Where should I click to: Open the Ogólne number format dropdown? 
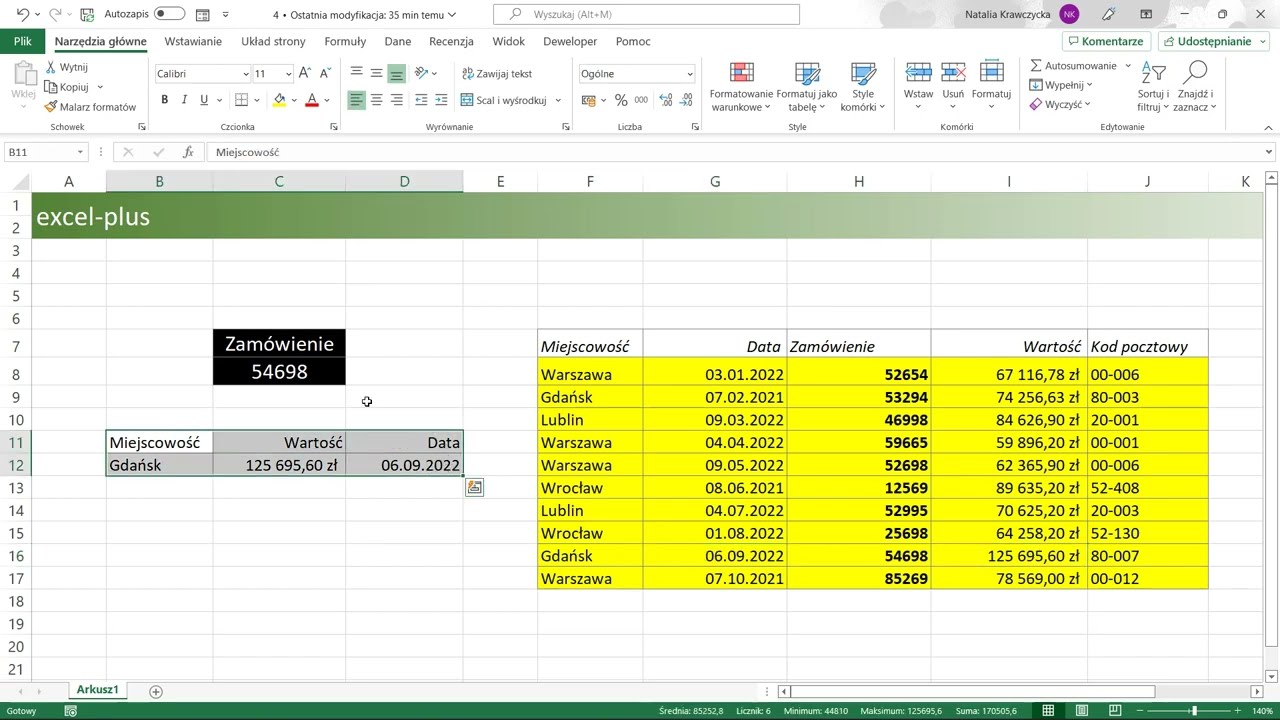pyautogui.click(x=689, y=74)
